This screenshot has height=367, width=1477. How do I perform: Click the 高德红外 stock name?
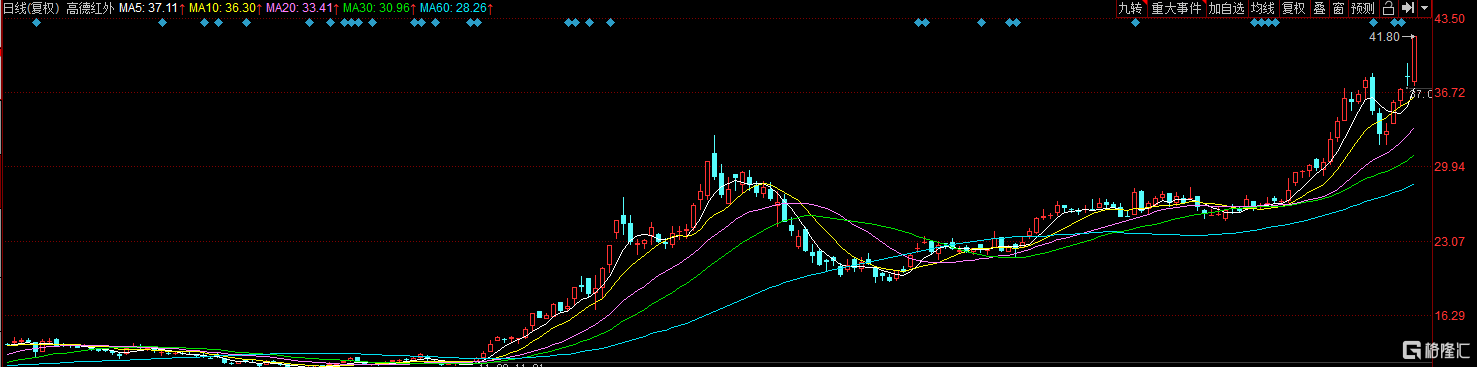tap(91, 8)
